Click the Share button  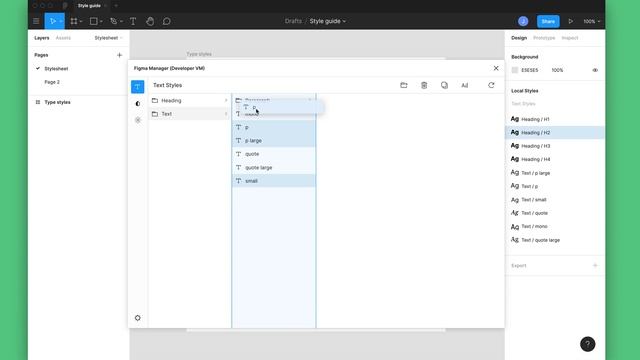point(548,21)
